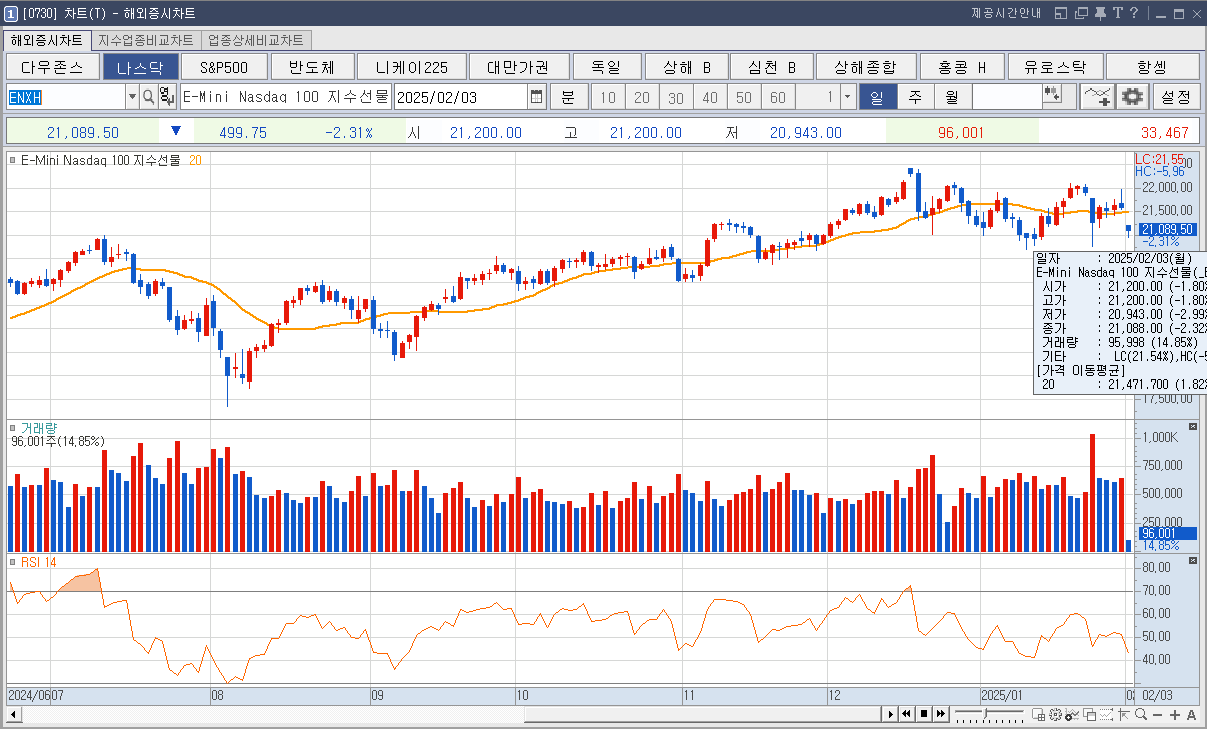Image resolution: width=1207 pixels, height=729 pixels.
Task: Play chart replay forward
Action: point(889,714)
